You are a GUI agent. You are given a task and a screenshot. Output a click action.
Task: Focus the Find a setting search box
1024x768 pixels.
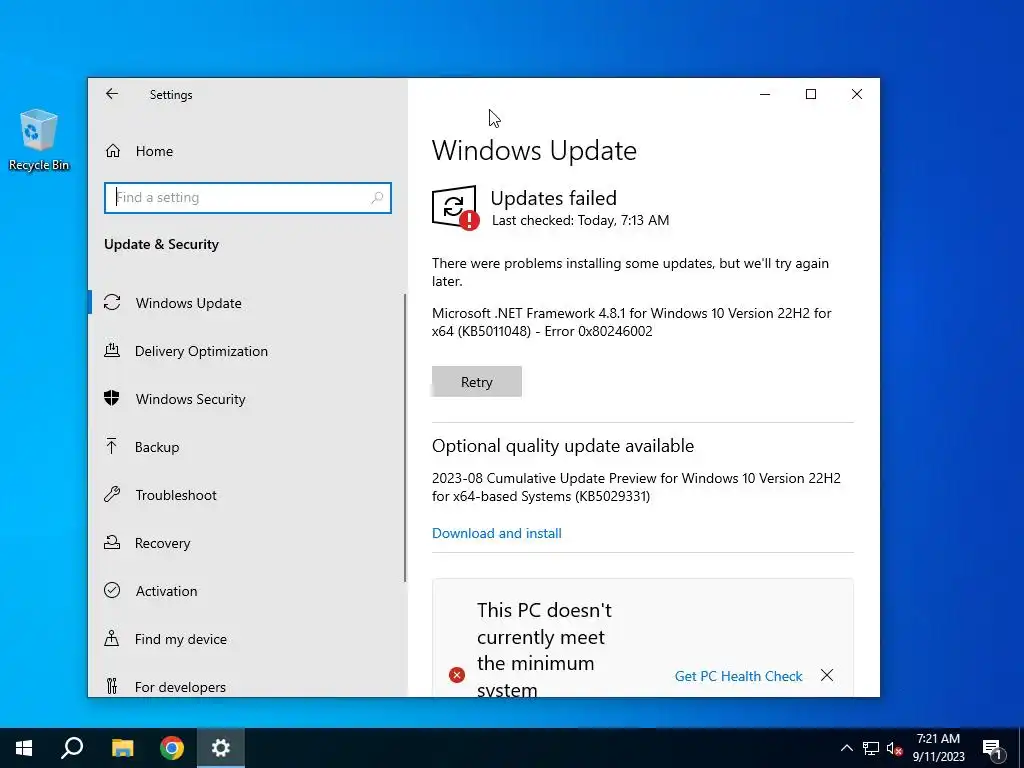coord(248,198)
